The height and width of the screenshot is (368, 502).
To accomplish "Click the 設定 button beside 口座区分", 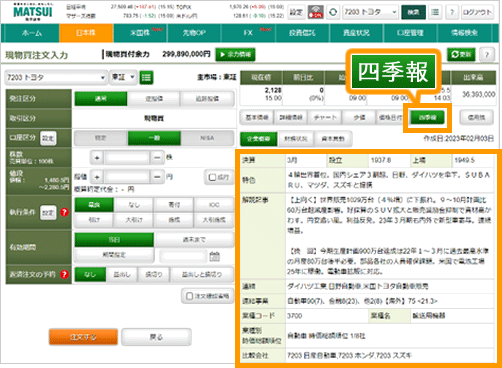I will [x=48, y=138].
